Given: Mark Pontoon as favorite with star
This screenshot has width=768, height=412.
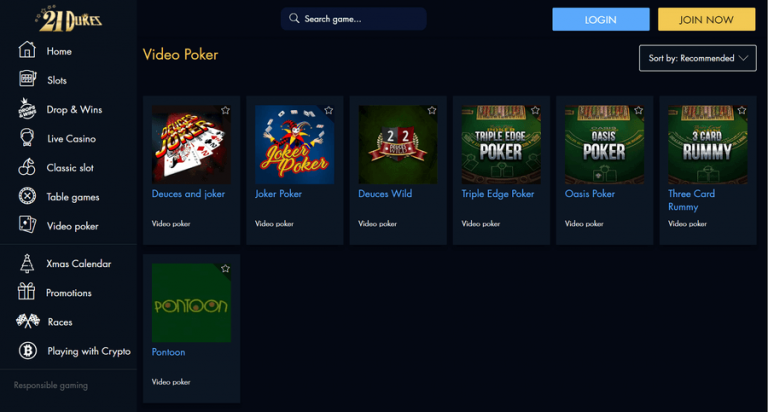Looking at the screenshot, I should (225, 268).
